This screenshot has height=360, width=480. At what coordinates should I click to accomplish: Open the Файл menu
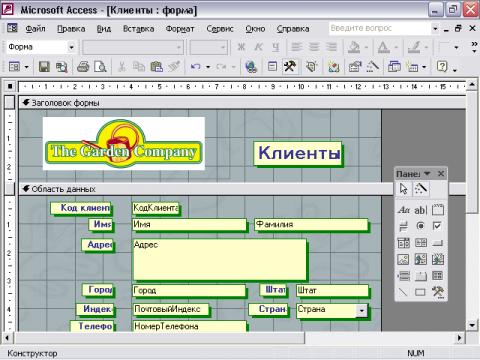coord(35,29)
